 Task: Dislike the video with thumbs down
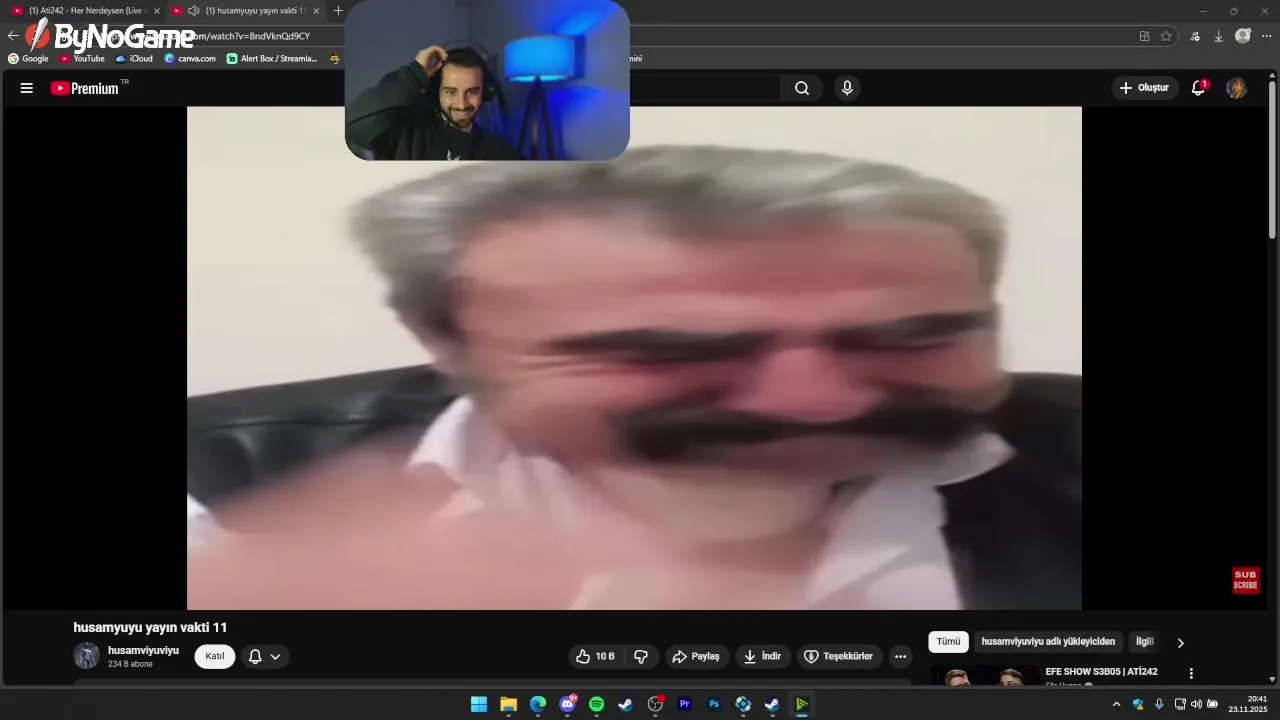(x=641, y=656)
